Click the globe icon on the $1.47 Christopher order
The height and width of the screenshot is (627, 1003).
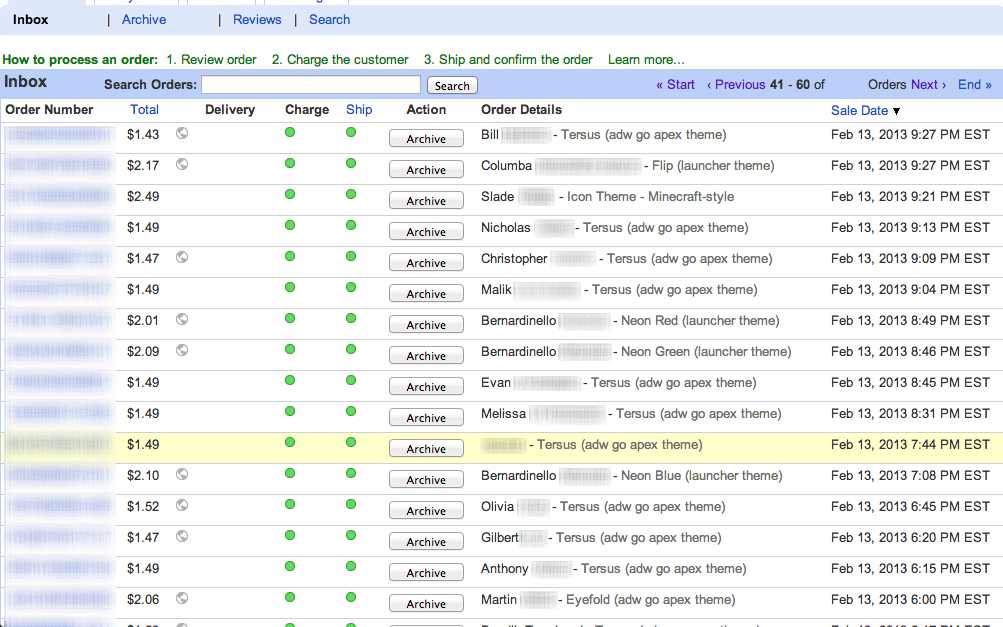[x=182, y=257]
